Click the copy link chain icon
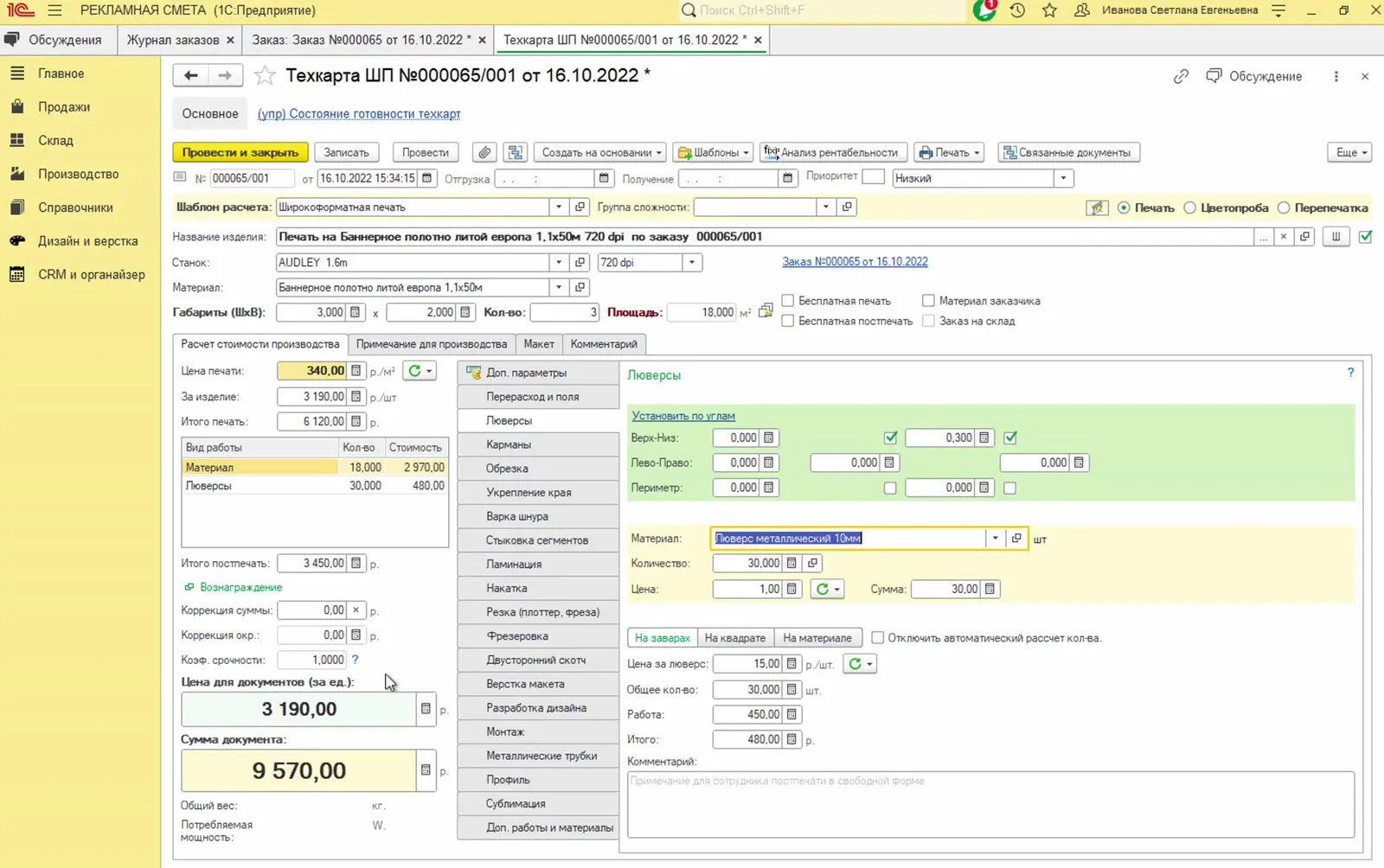 [1181, 76]
